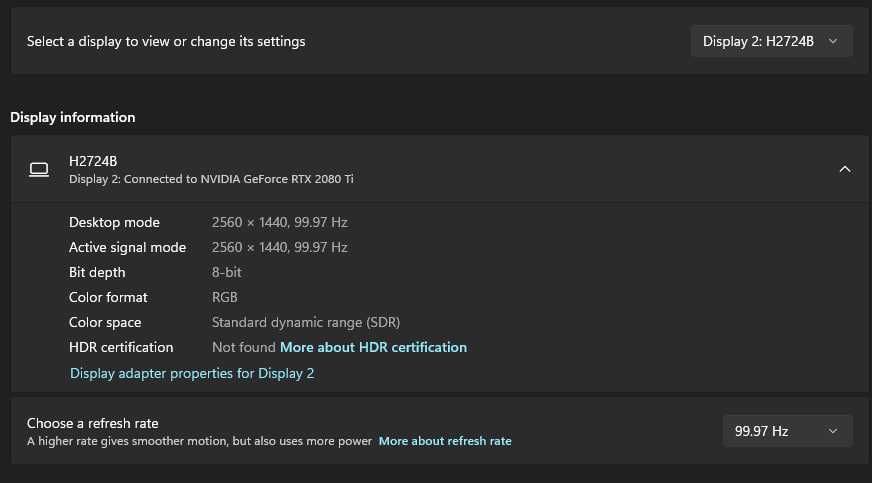Click the Connected to NVIDIA GeForce subtitle

click(211, 179)
